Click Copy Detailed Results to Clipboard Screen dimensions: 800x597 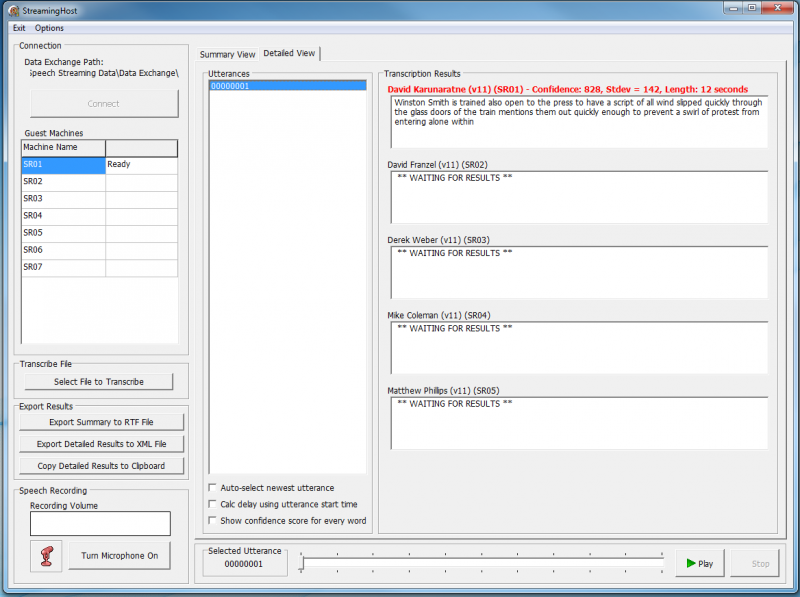(x=101, y=466)
